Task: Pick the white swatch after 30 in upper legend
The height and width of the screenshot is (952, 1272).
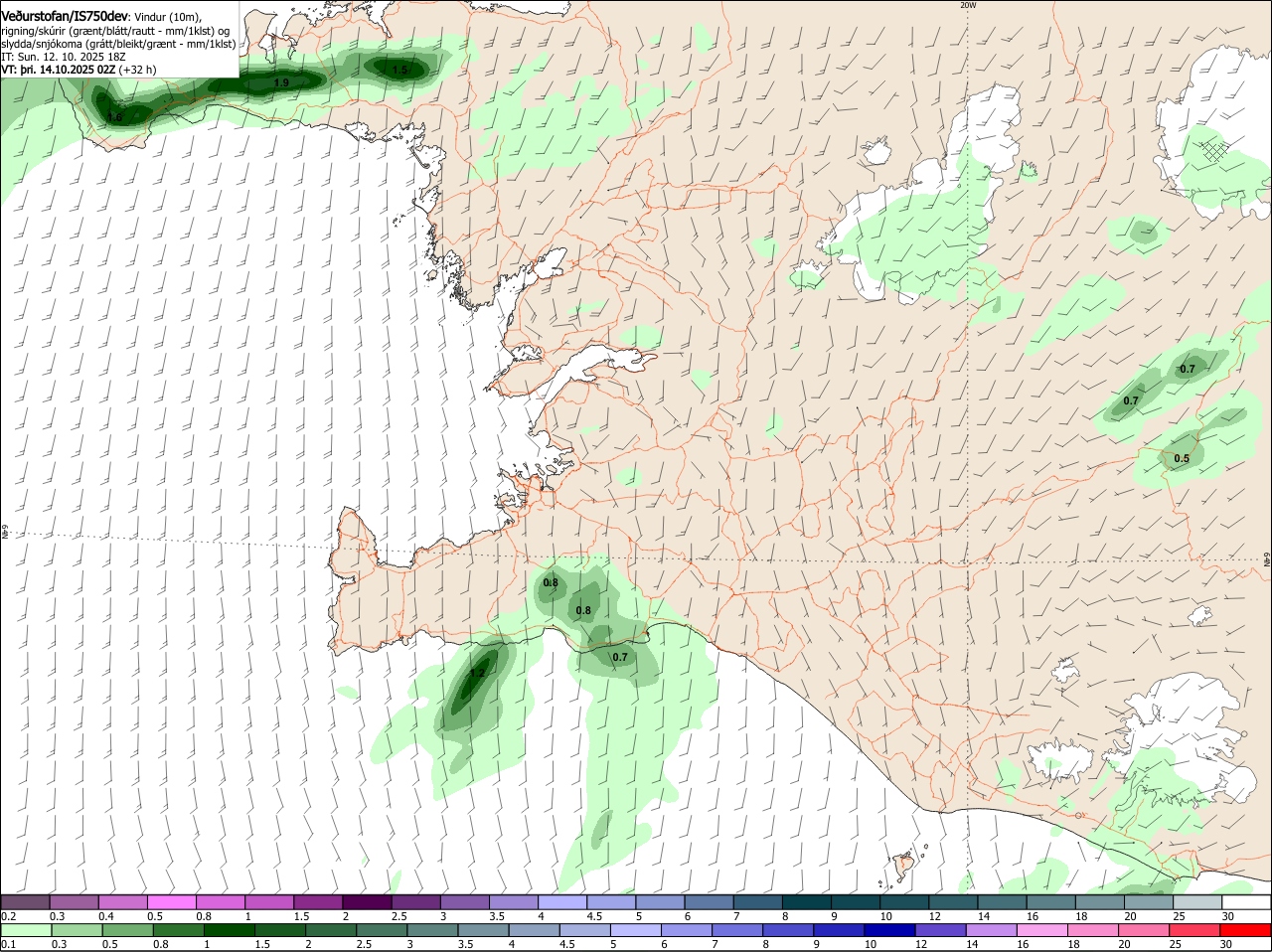Action: pyautogui.click(x=1247, y=901)
